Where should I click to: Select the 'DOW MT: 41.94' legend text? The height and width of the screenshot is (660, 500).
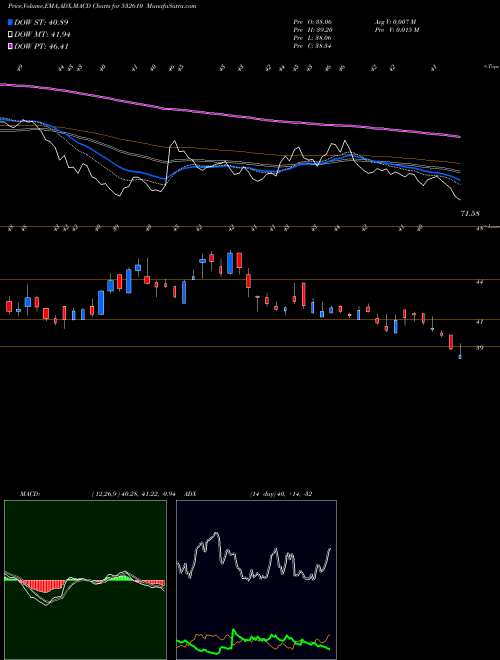[x=42, y=35]
